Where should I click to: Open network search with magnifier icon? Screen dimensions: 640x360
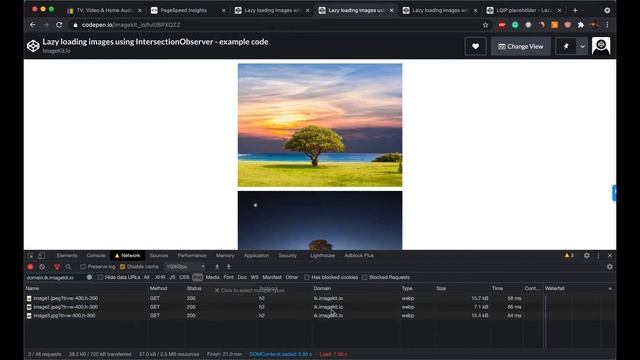coord(68,267)
